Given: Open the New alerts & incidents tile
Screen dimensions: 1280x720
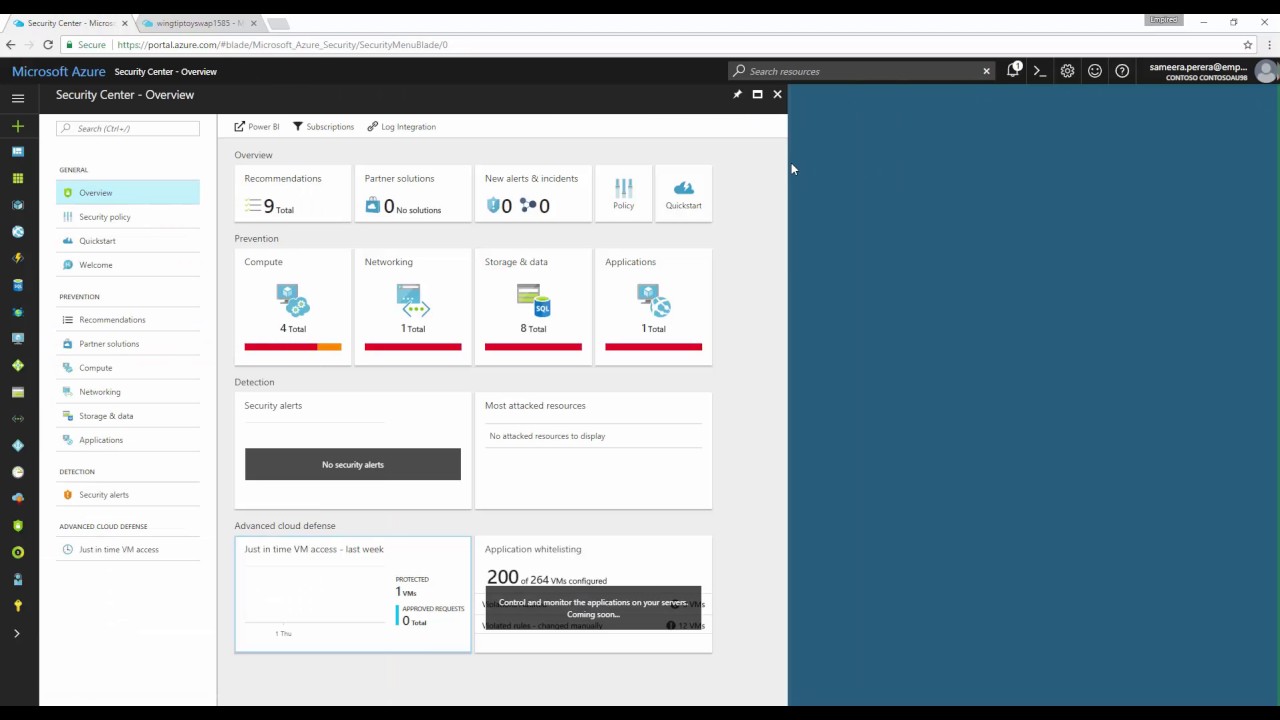Looking at the screenshot, I should pos(533,194).
